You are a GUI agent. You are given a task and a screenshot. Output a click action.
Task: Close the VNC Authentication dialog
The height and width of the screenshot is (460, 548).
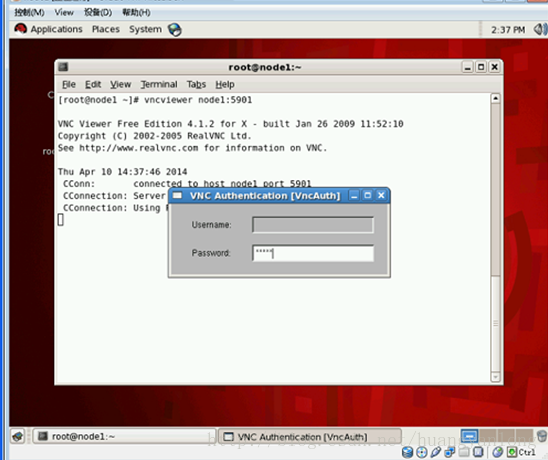point(381,196)
